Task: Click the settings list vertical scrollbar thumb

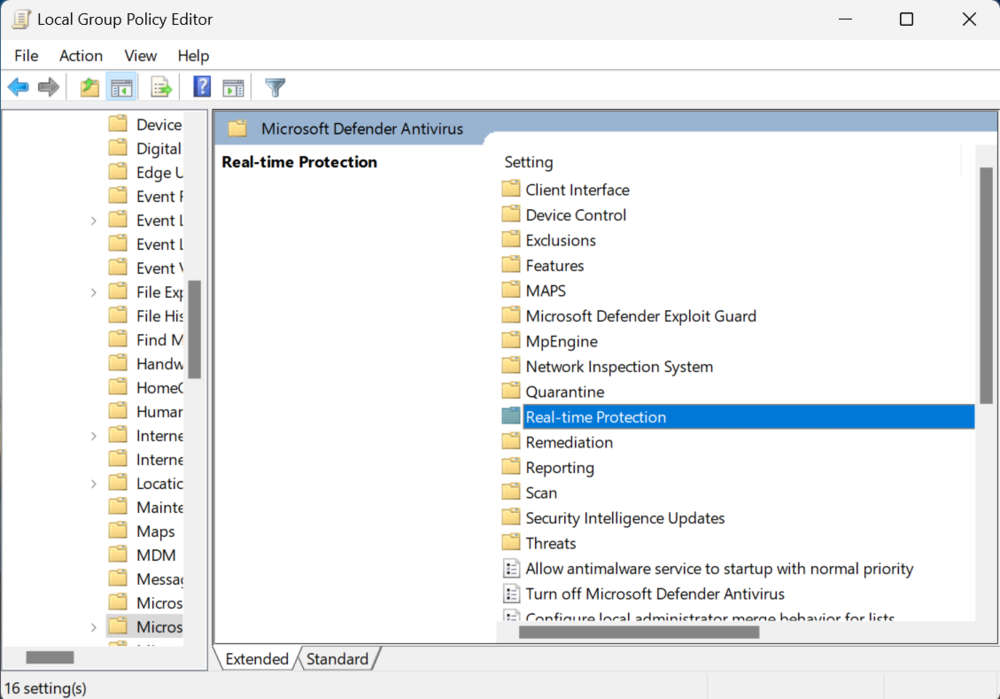Action: [986, 285]
